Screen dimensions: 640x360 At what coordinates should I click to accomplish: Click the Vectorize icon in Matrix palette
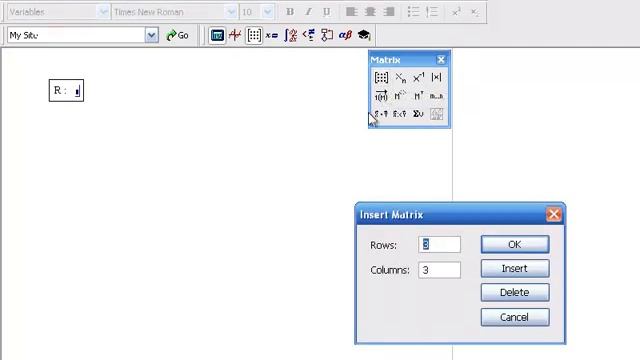pyautogui.click(x=381, y=96)
